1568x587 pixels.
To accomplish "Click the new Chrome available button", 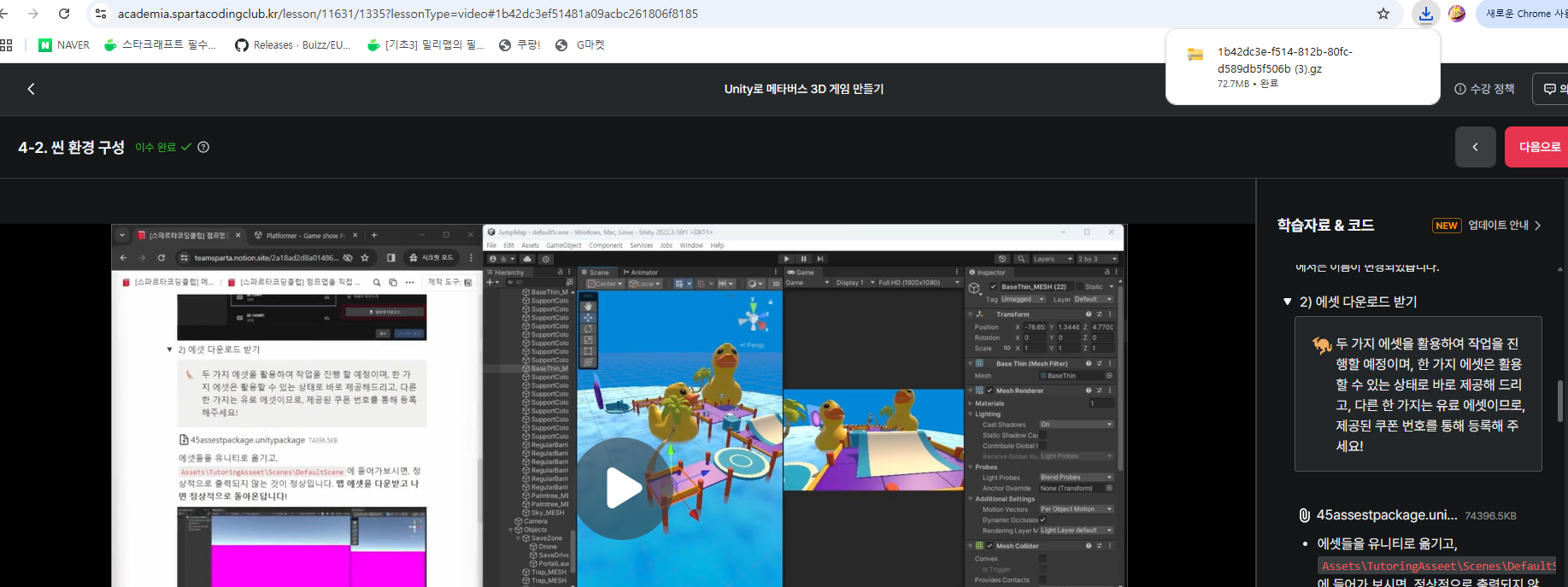I will 1525,14.
